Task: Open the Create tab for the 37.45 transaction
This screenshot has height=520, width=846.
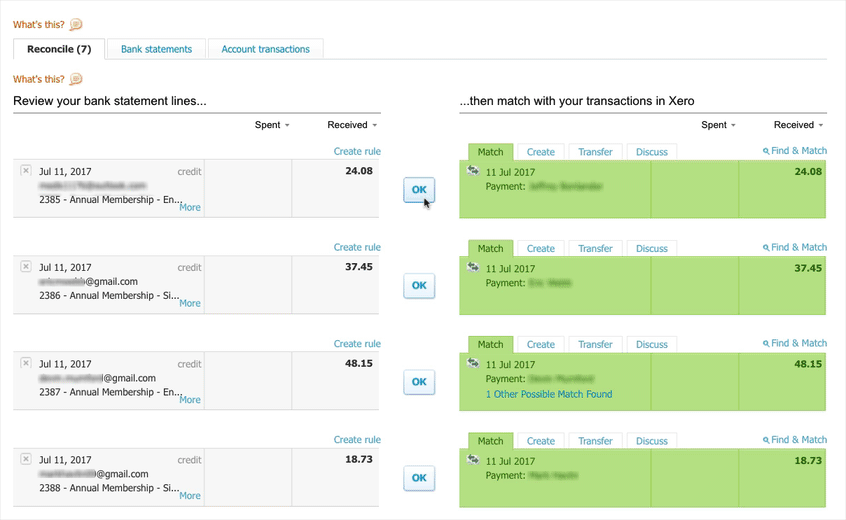Action: tap(541, 249)
